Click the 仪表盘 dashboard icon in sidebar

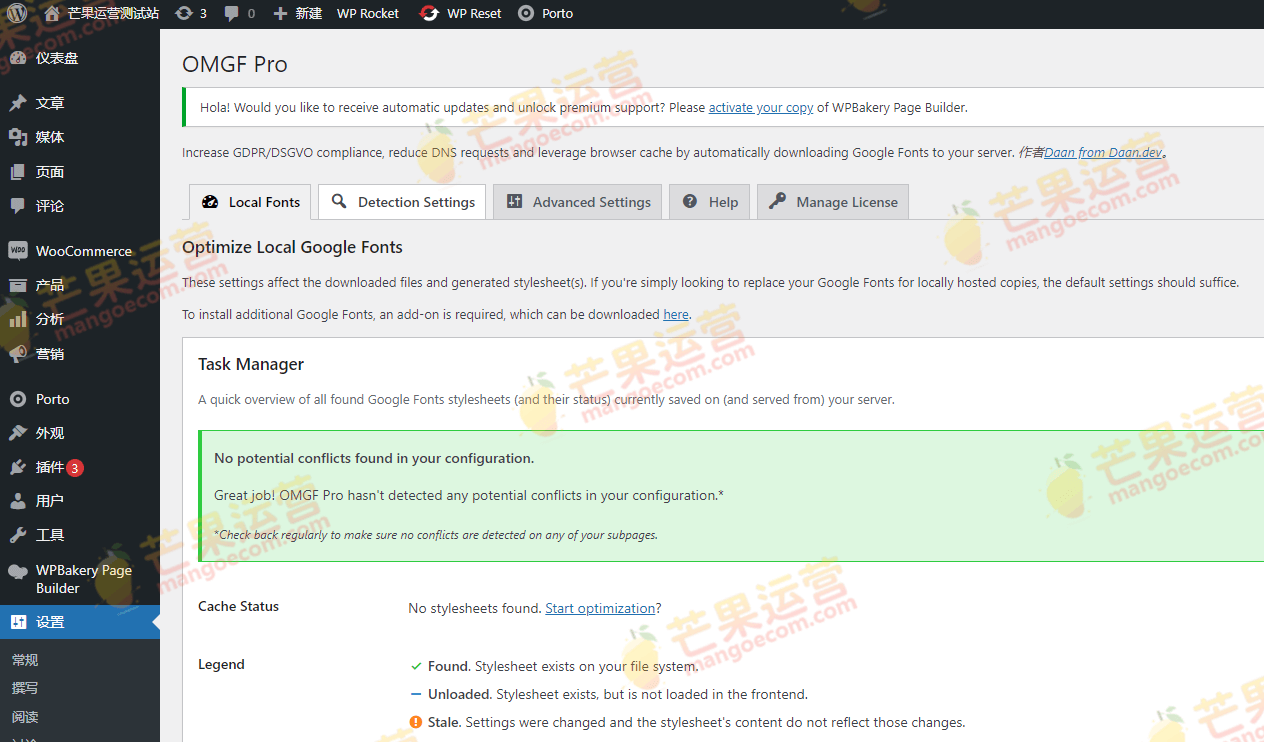pyautogui.click(x=17, y=58)
